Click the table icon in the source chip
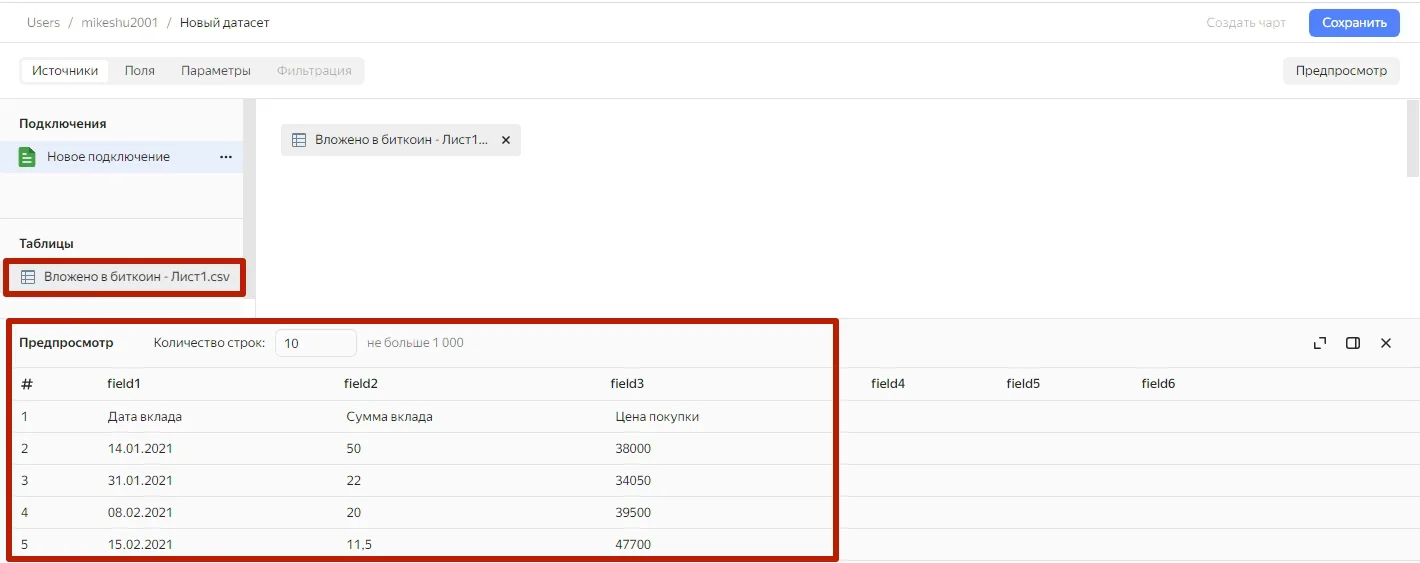The image size is (1420, 563). (298, 140)
